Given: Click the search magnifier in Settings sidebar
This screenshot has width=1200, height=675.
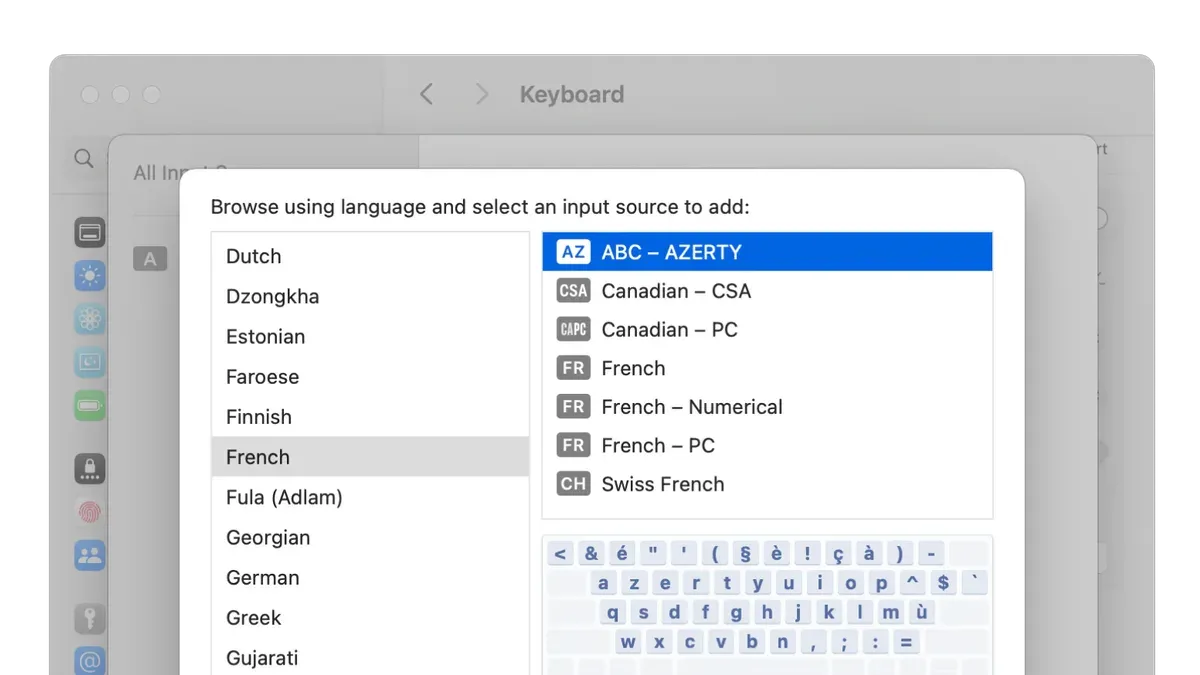Looking at the screenshot, I should (84, 158).
